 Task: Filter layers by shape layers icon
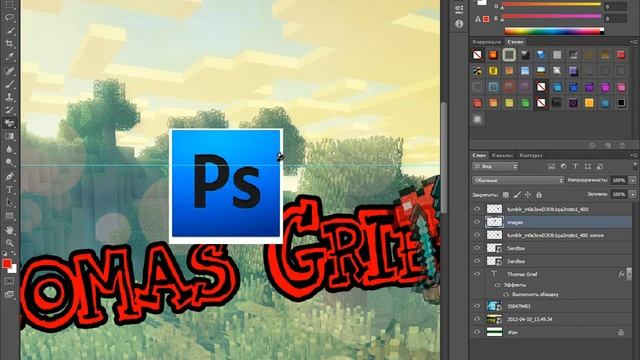click(x=587, y=167)
